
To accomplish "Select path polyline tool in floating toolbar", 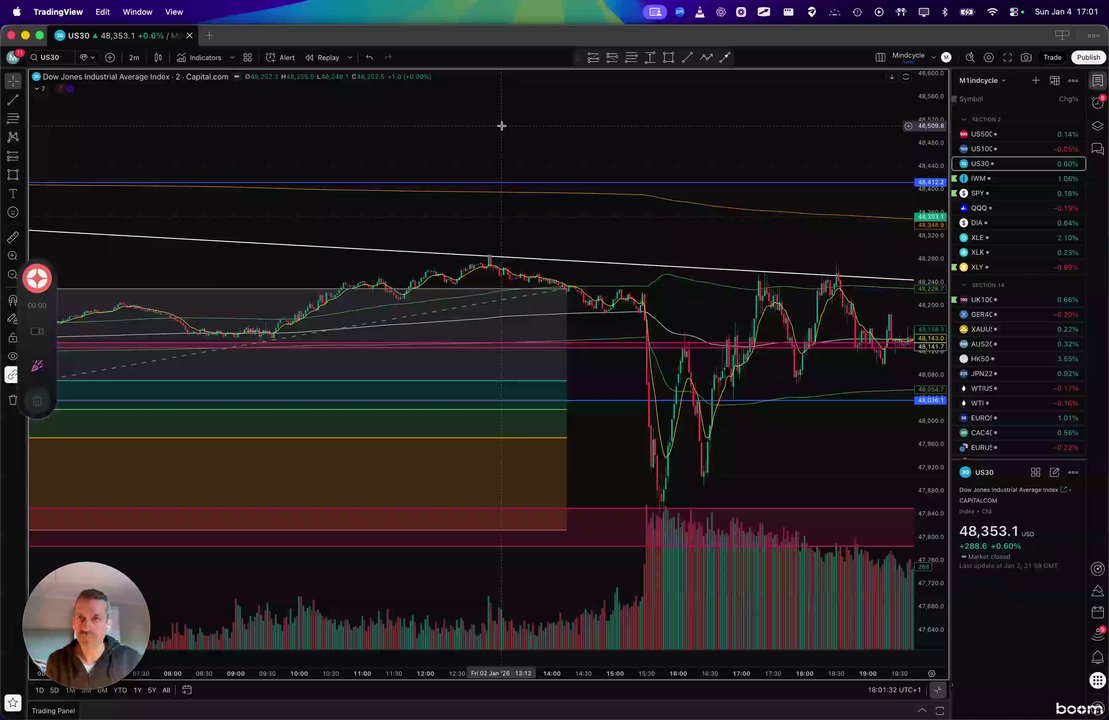I will 706,57.
